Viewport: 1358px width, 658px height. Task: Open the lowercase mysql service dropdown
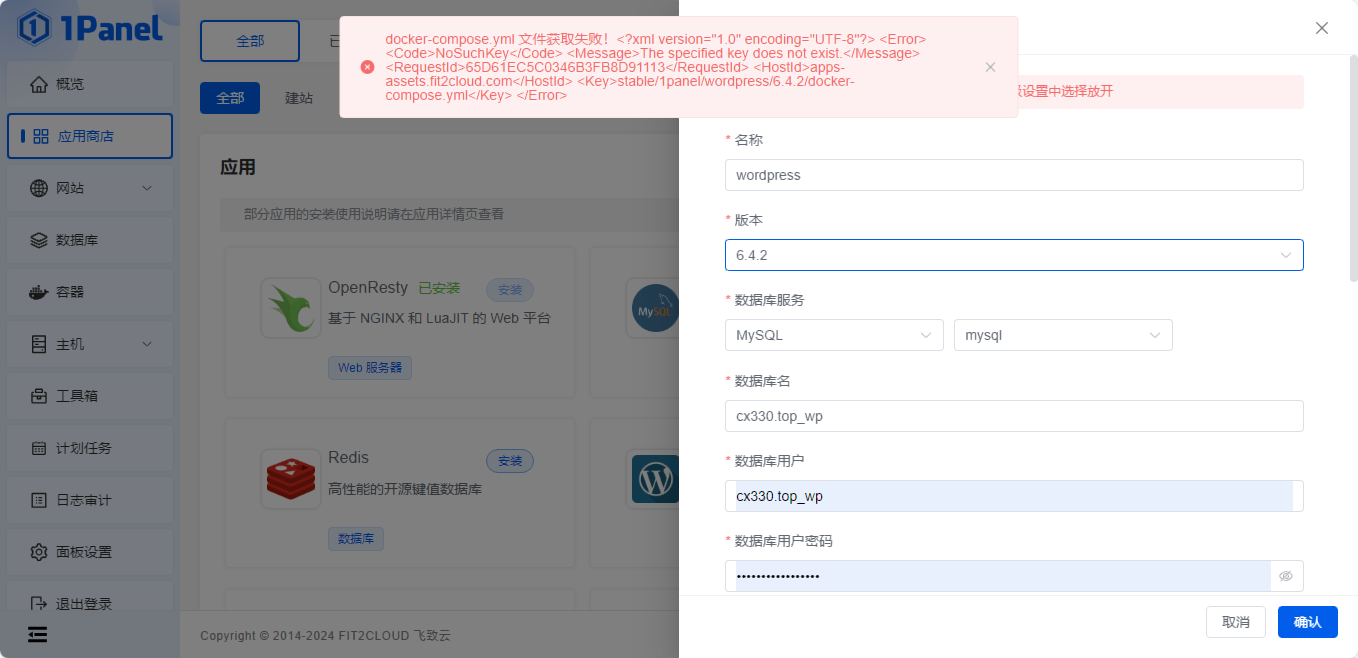[1063, 336]
